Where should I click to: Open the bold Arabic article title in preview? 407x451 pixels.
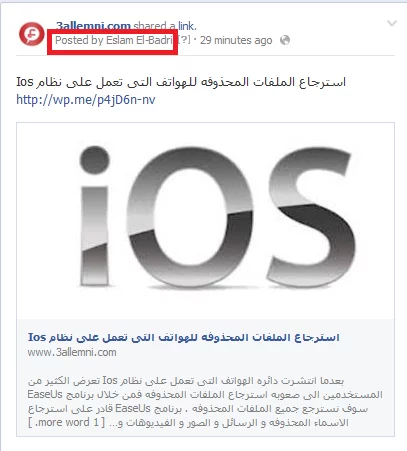point(183,337)
